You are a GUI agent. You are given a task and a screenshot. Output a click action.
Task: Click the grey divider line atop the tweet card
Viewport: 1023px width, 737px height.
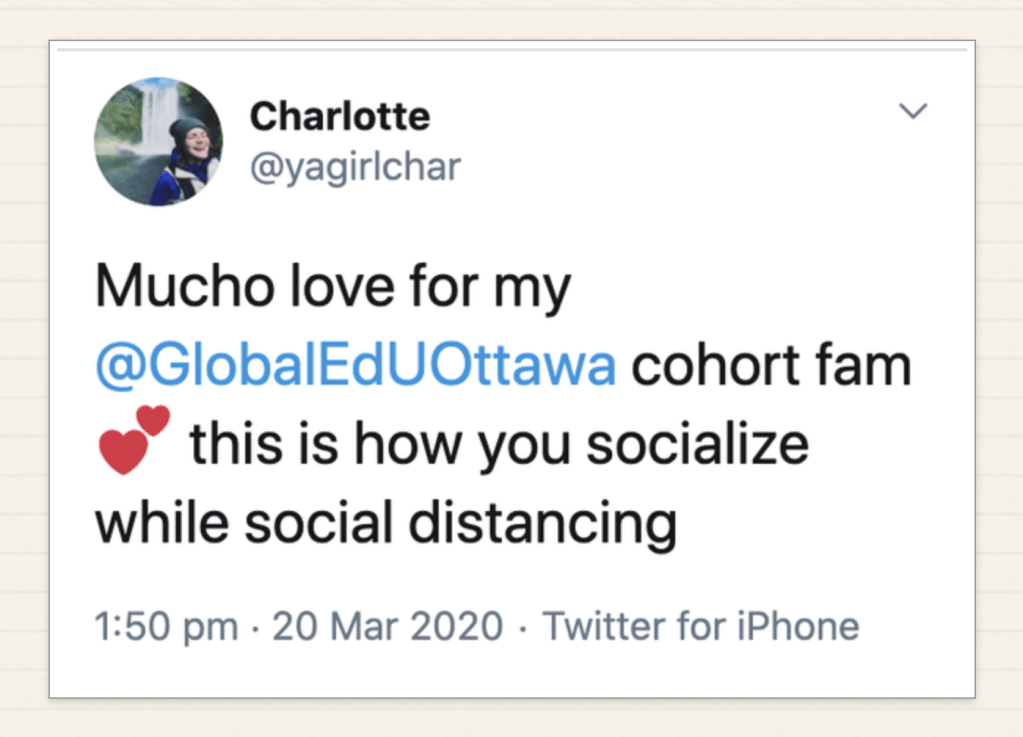tap(512, 49)
